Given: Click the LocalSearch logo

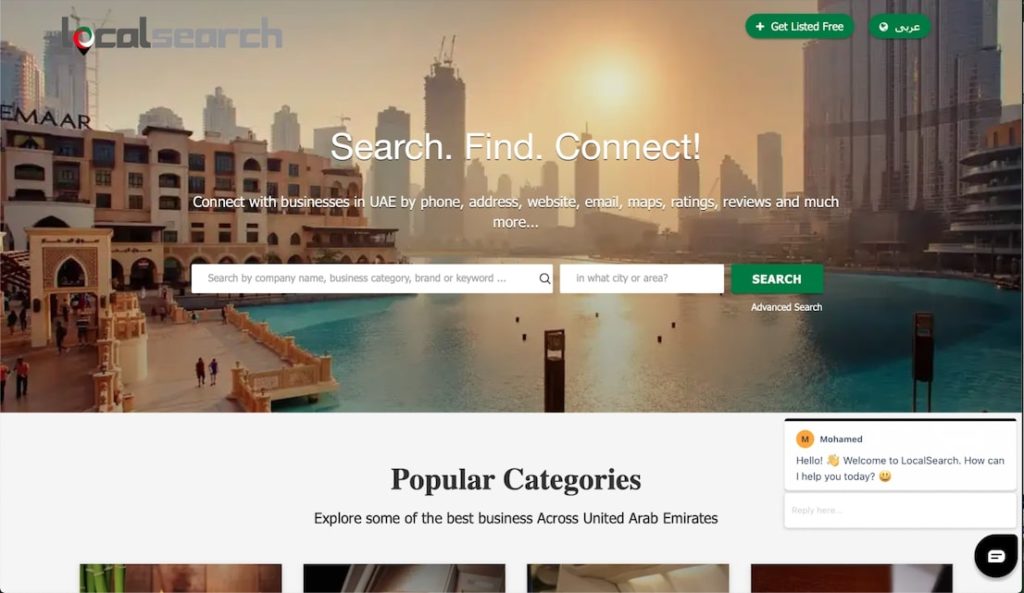Looking at the screenshot, I should point(172,35).
